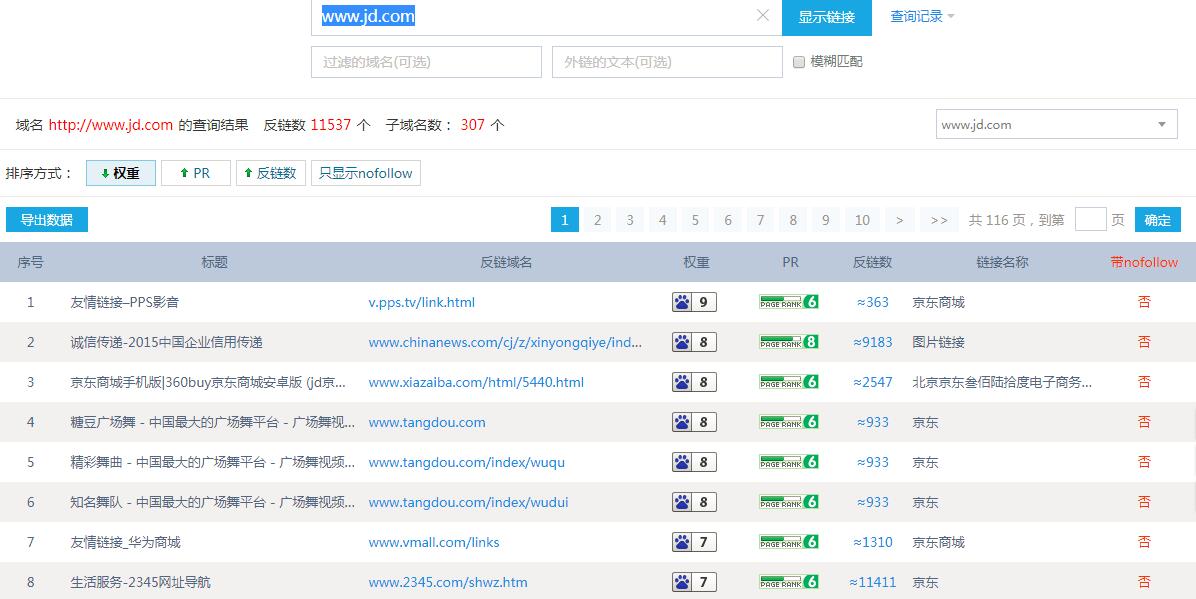Viewport: 1196px width, 599px height.
Task: Open the http://www.jd.com result link
Action: click(111, 125)
